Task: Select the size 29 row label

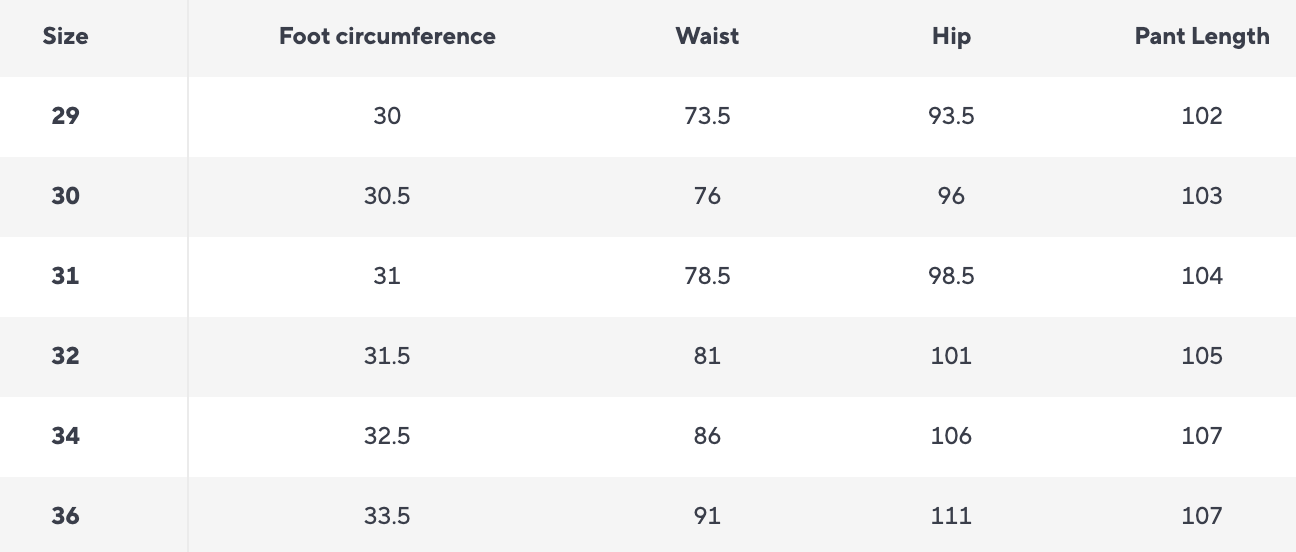Action: point(65,116)
